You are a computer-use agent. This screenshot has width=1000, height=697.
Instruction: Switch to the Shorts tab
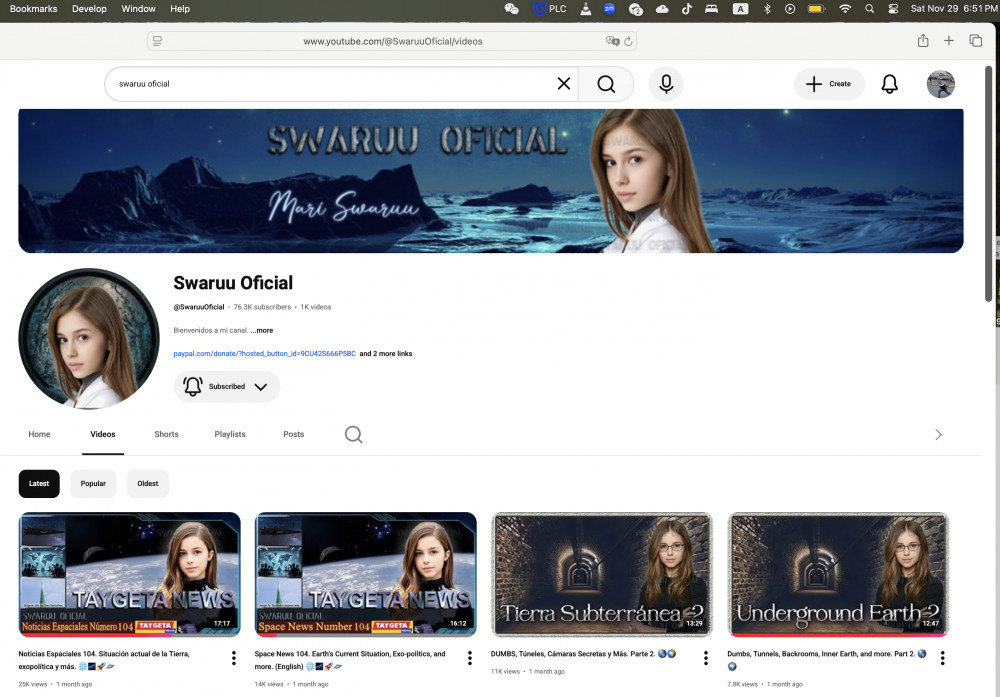coord(166,434)
